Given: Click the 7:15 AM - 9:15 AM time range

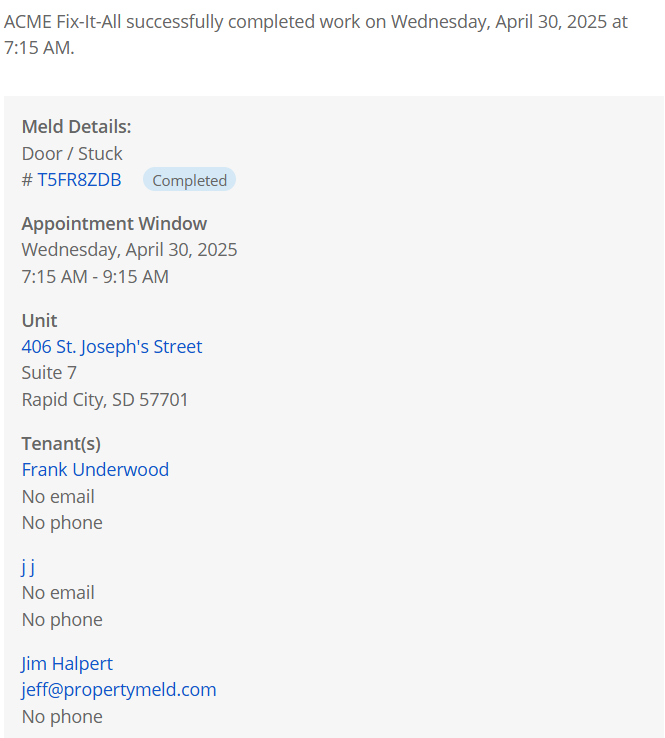Looking at the screenshot, I should point(95,277).
